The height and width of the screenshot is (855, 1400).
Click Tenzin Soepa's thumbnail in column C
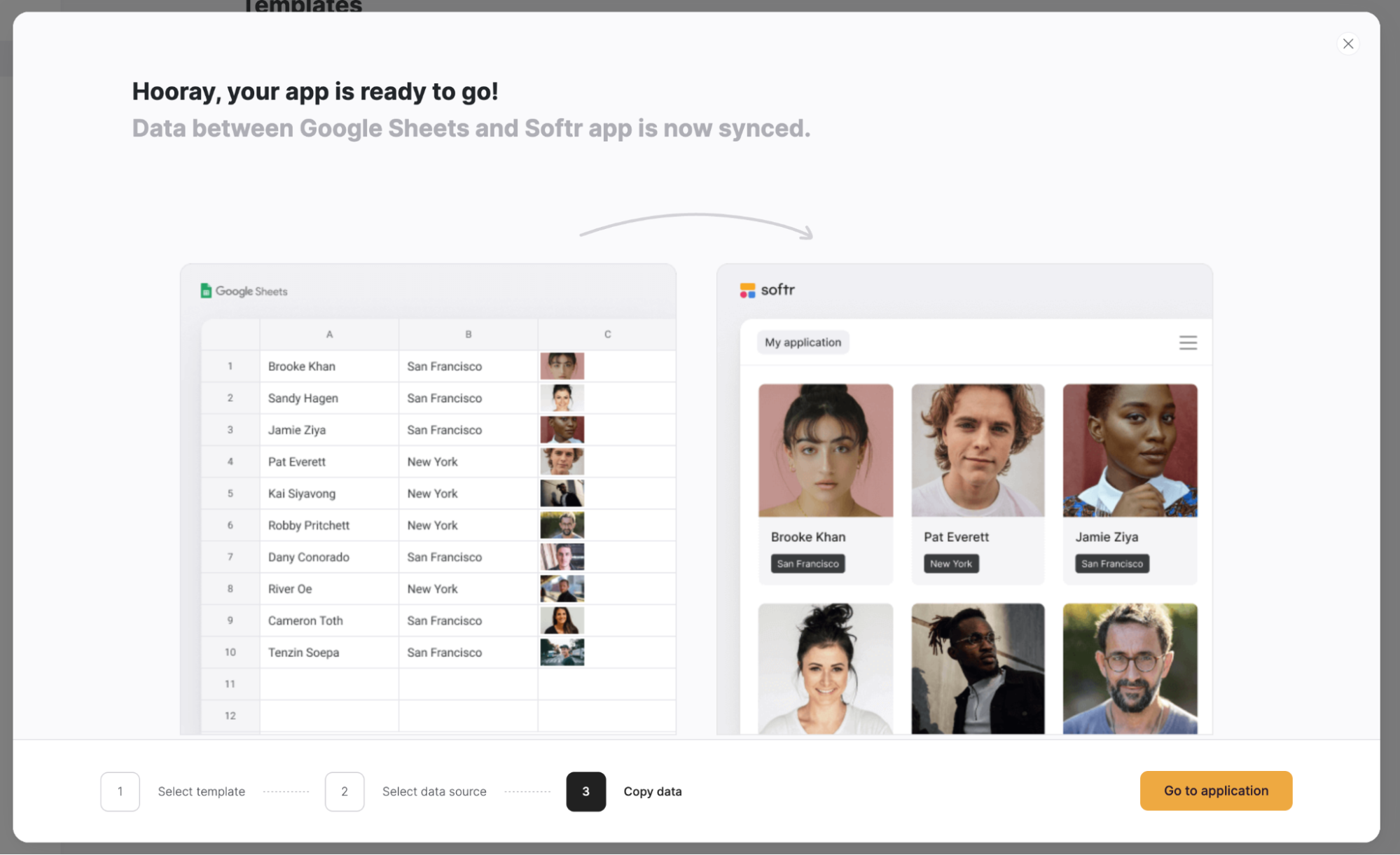[562, 652]
